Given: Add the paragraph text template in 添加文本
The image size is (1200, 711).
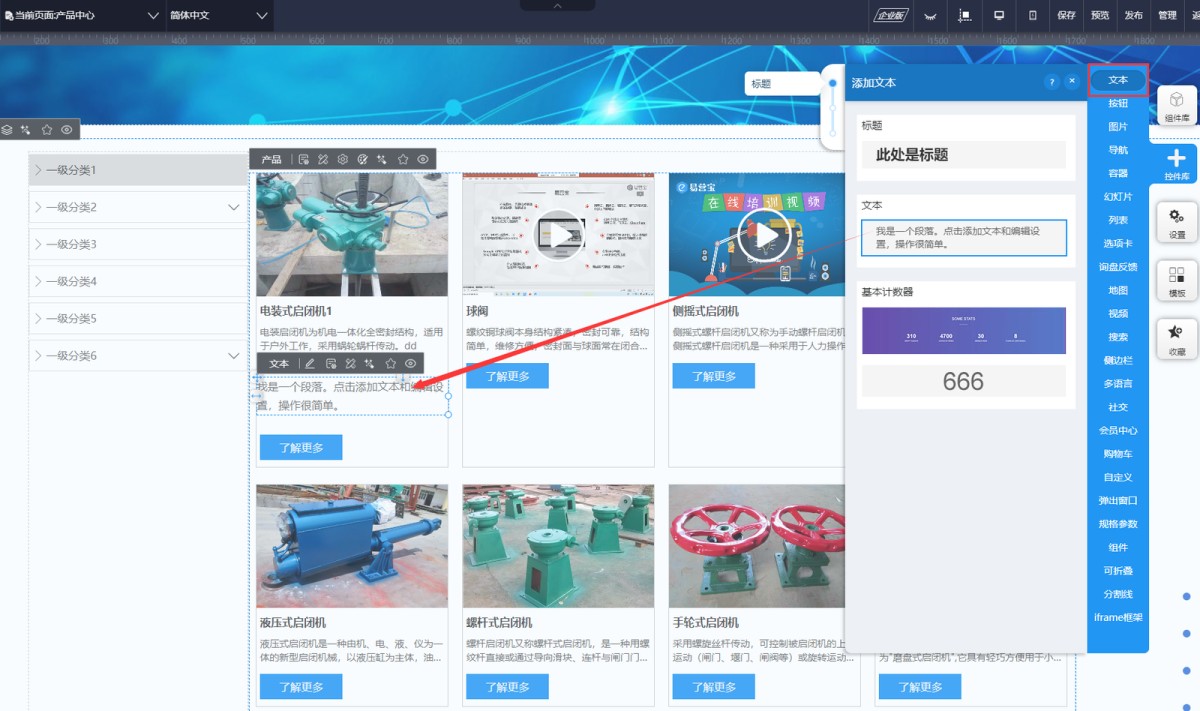Looking at the screenshot, I should (964, 237).
